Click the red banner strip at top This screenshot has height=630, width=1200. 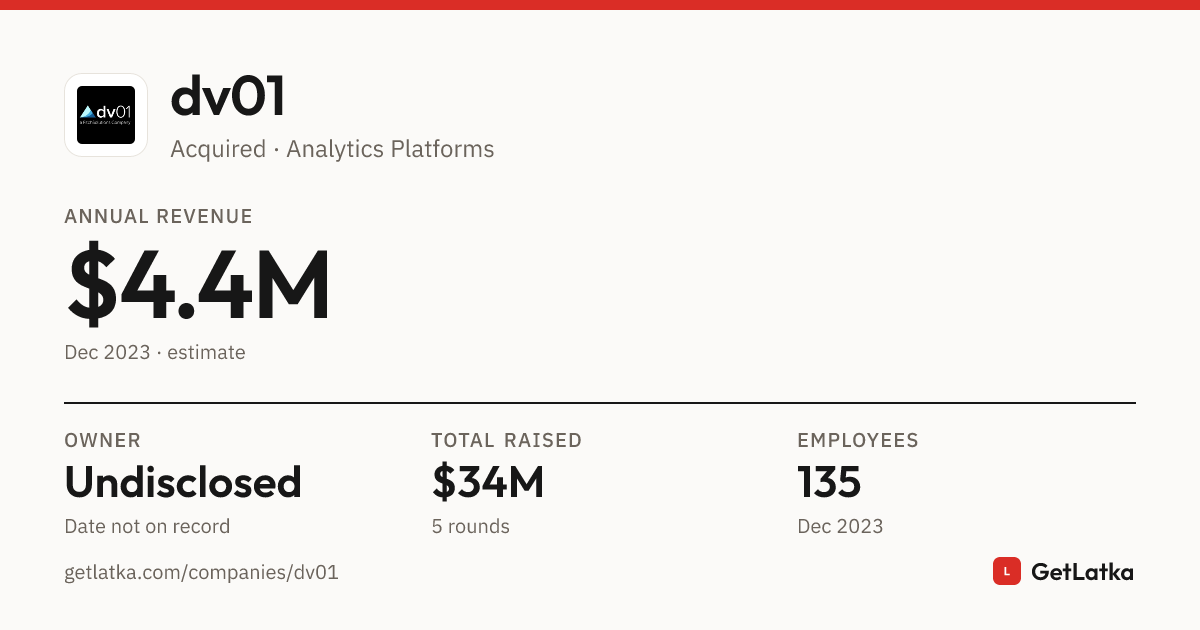click(x=600, y=5)
